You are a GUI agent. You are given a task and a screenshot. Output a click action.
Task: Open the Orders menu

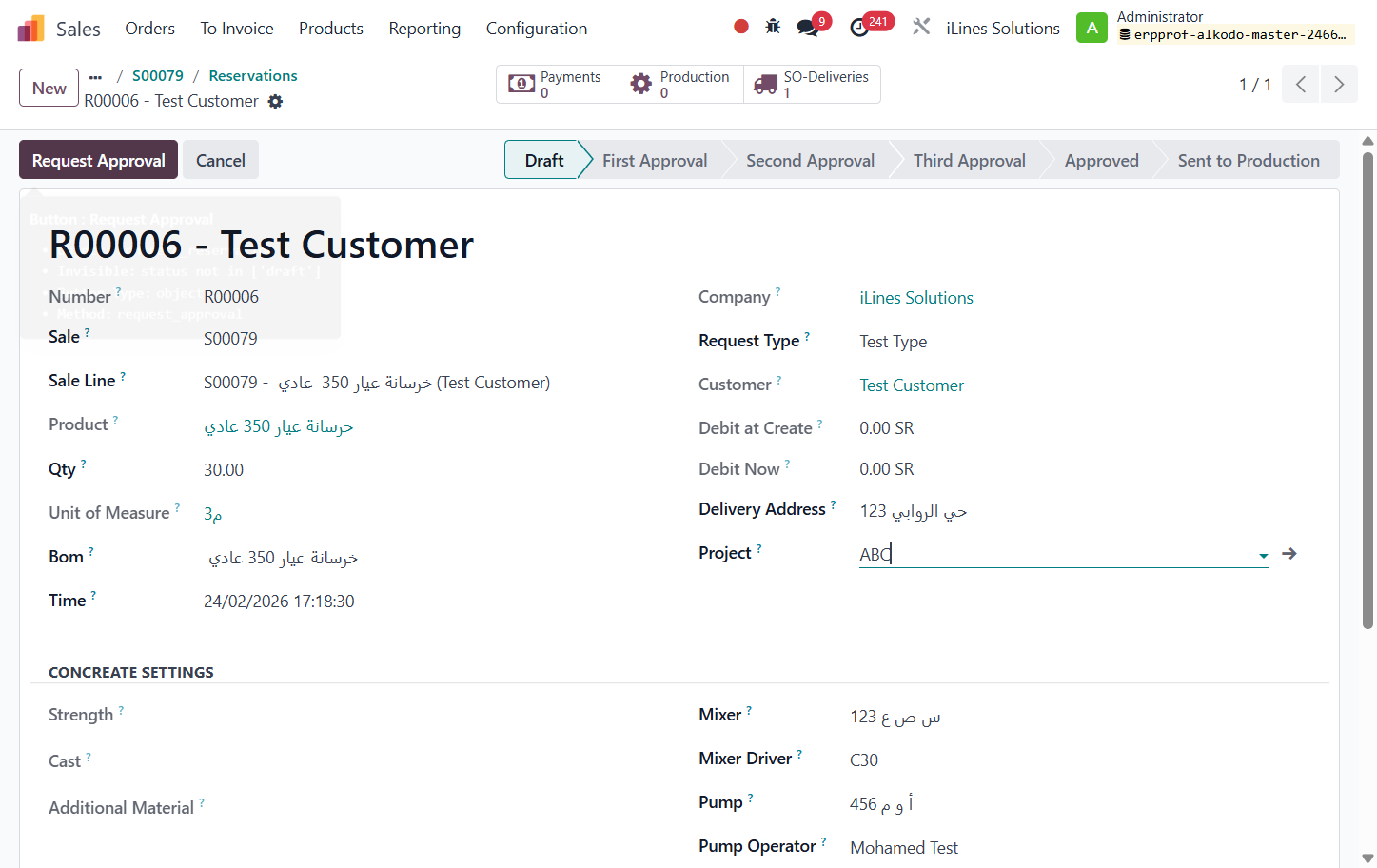click(150, 29)
